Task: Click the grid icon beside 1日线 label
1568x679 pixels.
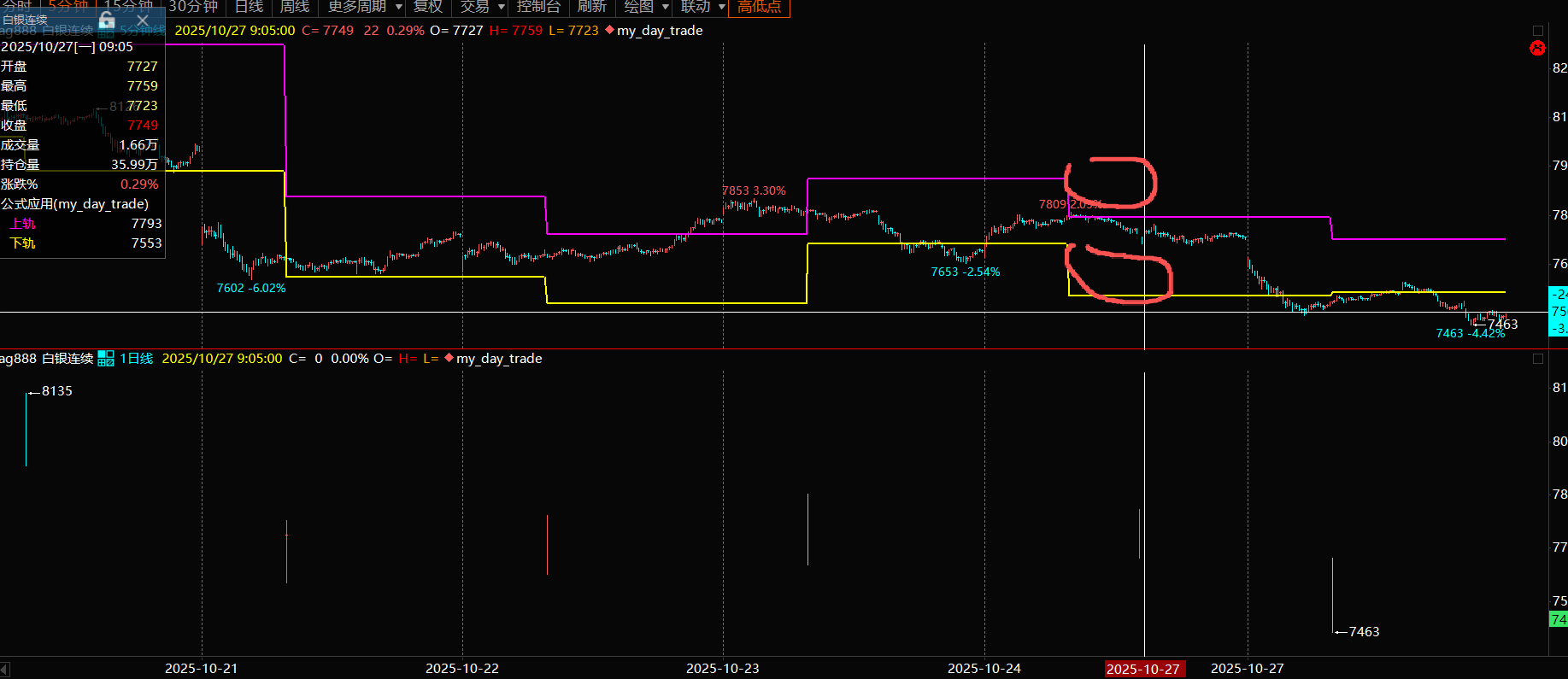Action: point(106,359)
